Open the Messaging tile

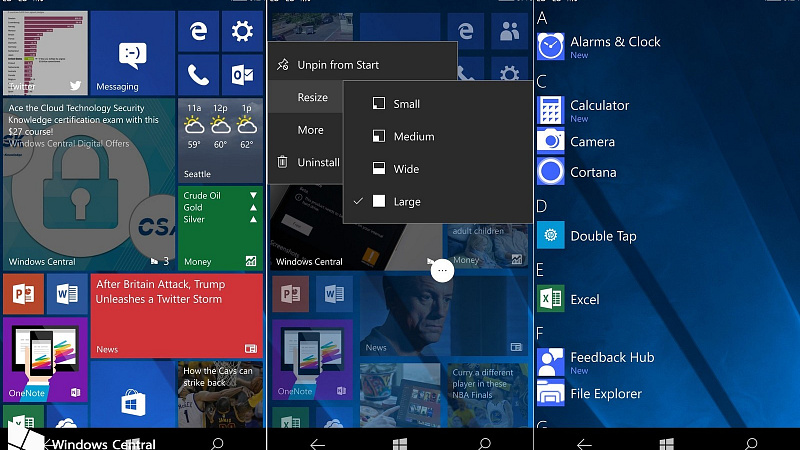[133, 53]
